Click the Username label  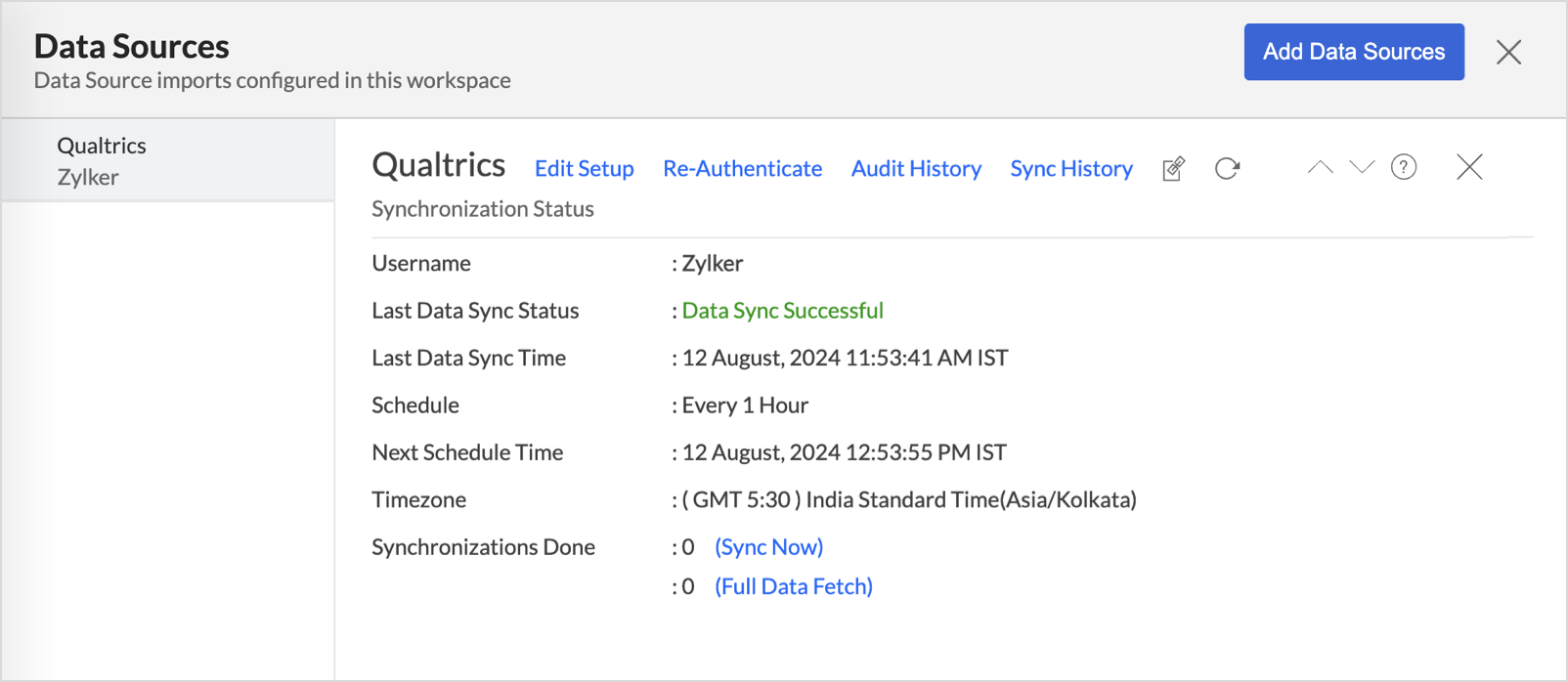[x=421, y=263]
